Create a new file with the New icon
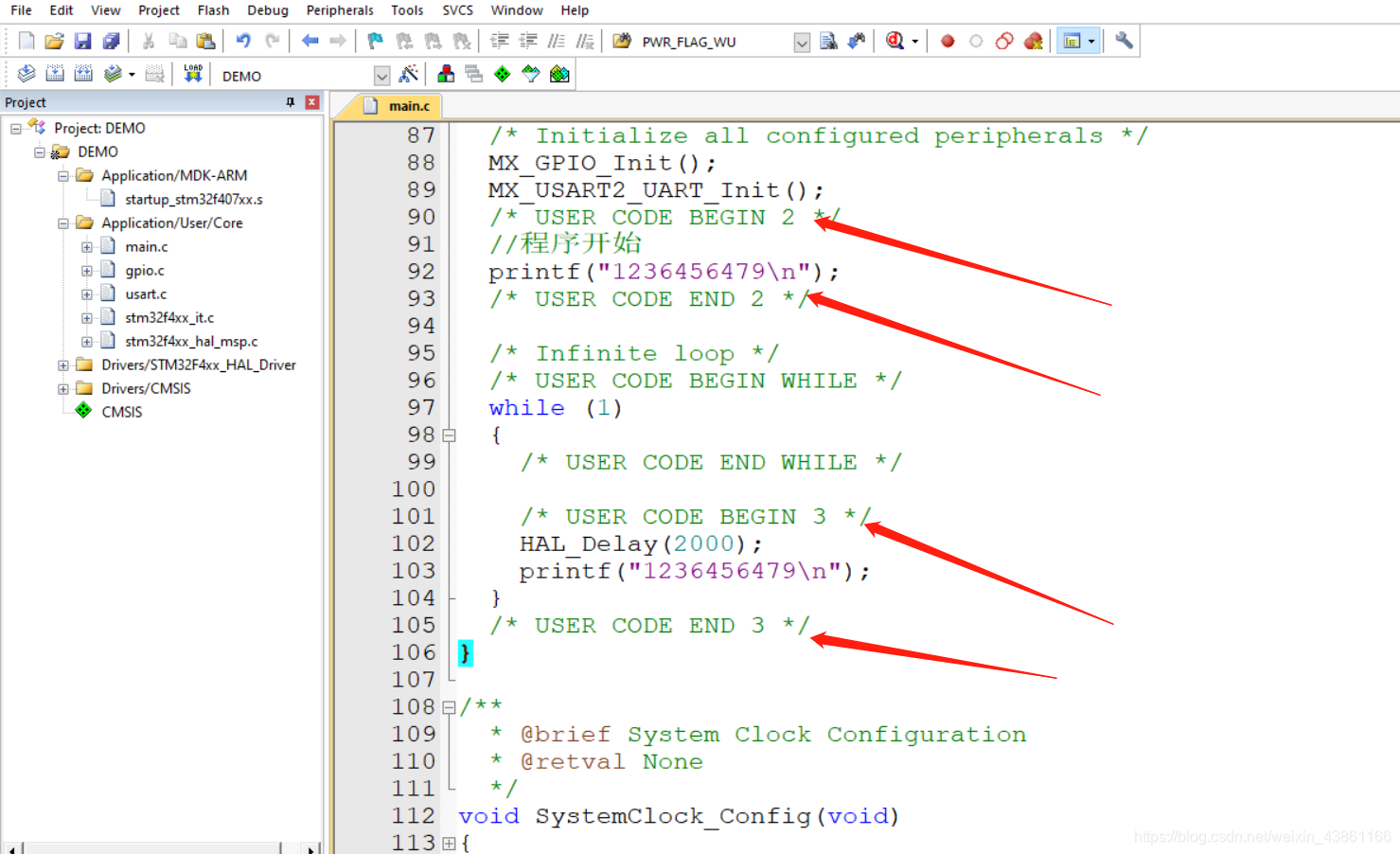 click(x=27, y=41)
